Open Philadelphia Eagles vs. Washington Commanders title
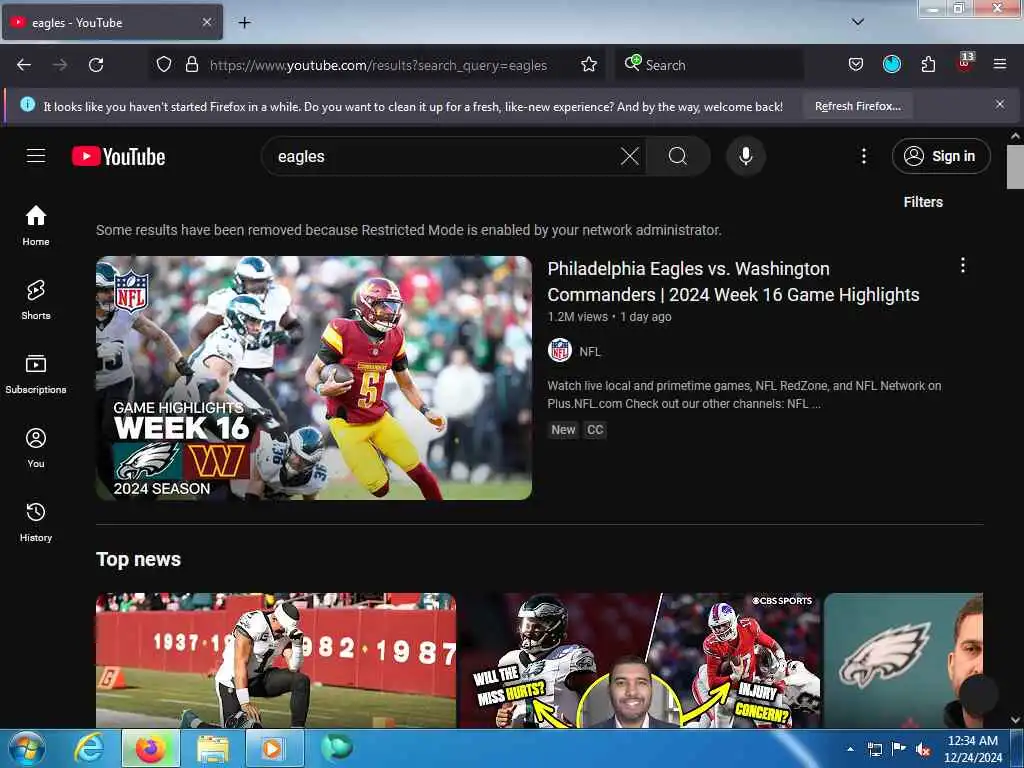Image resolution: width=1024 pixels, height=768 pixels. (x=733, y=282)
